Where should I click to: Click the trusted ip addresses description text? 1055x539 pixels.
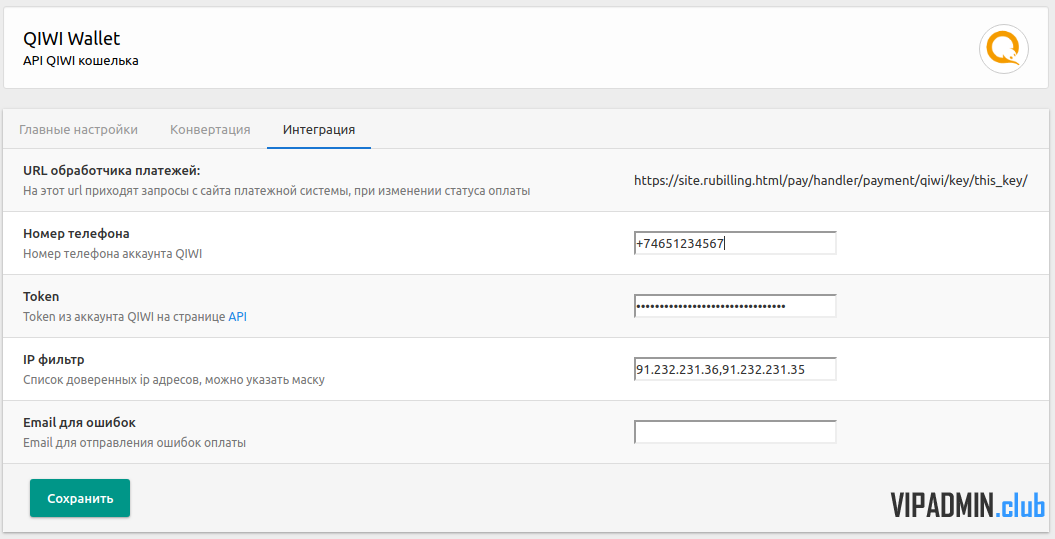pos(174,380)
